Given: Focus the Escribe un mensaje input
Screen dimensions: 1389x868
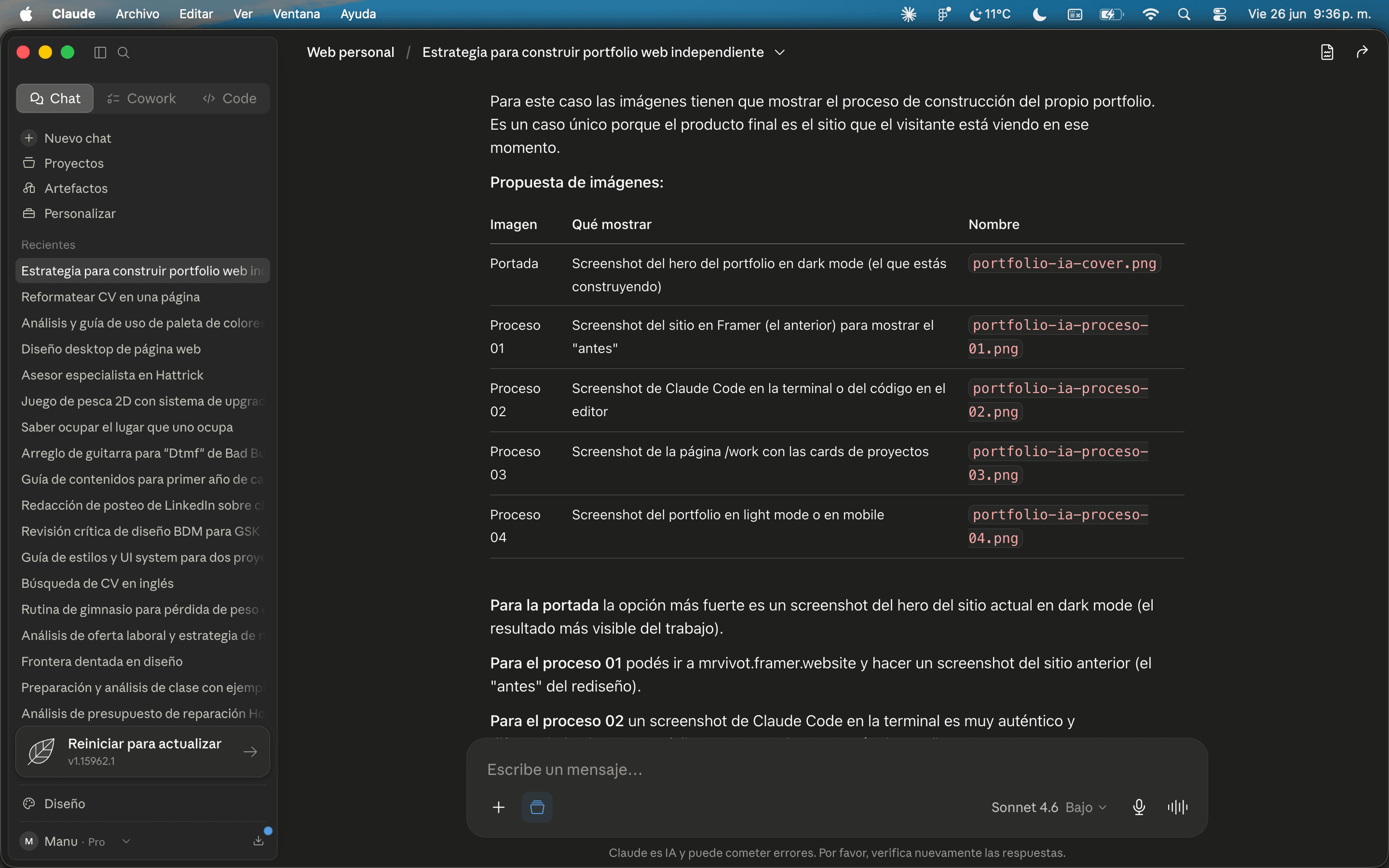Looking at the screenshot, I should [x=837, y=769].
